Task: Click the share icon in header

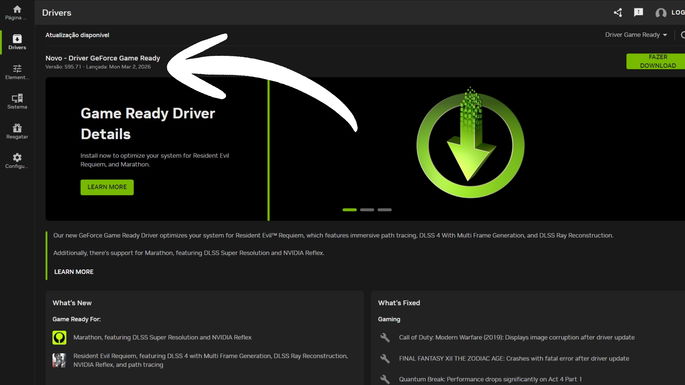Action: coord(618,13)
